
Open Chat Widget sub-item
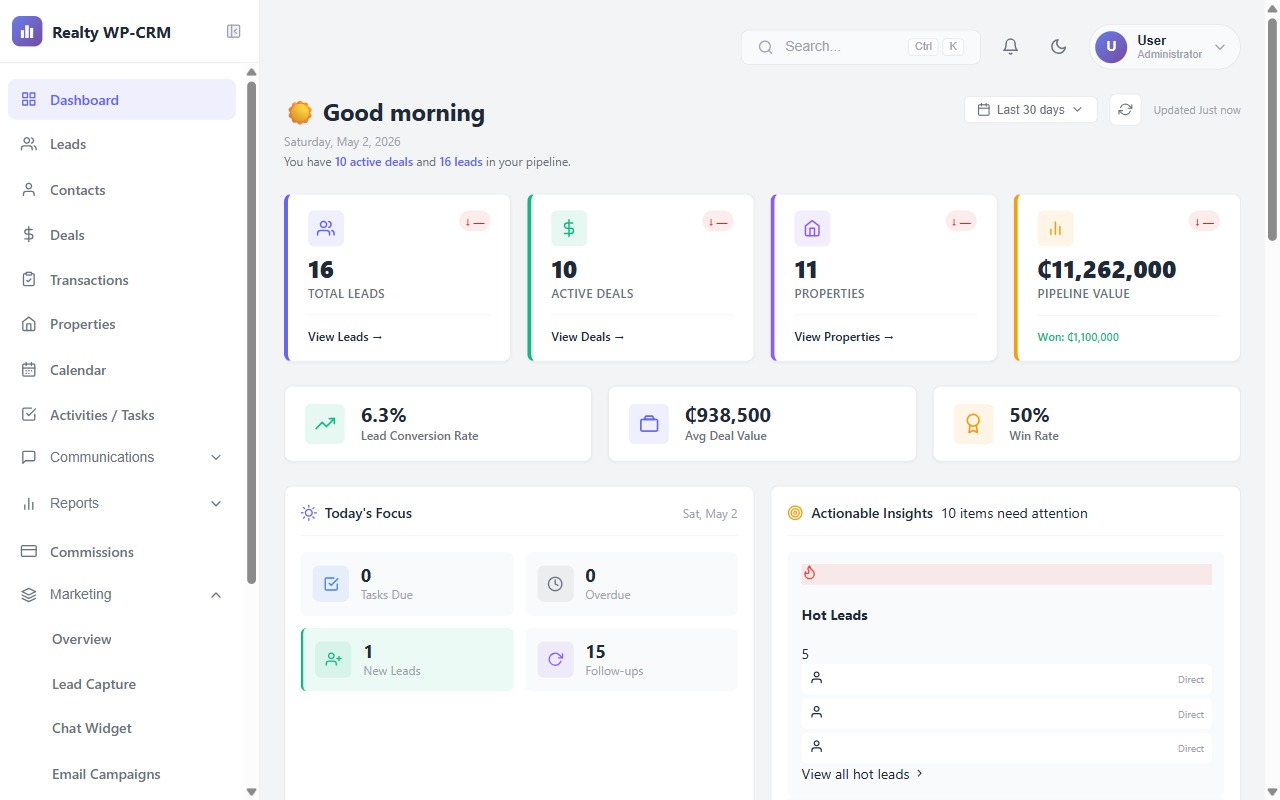pos(92,728)
